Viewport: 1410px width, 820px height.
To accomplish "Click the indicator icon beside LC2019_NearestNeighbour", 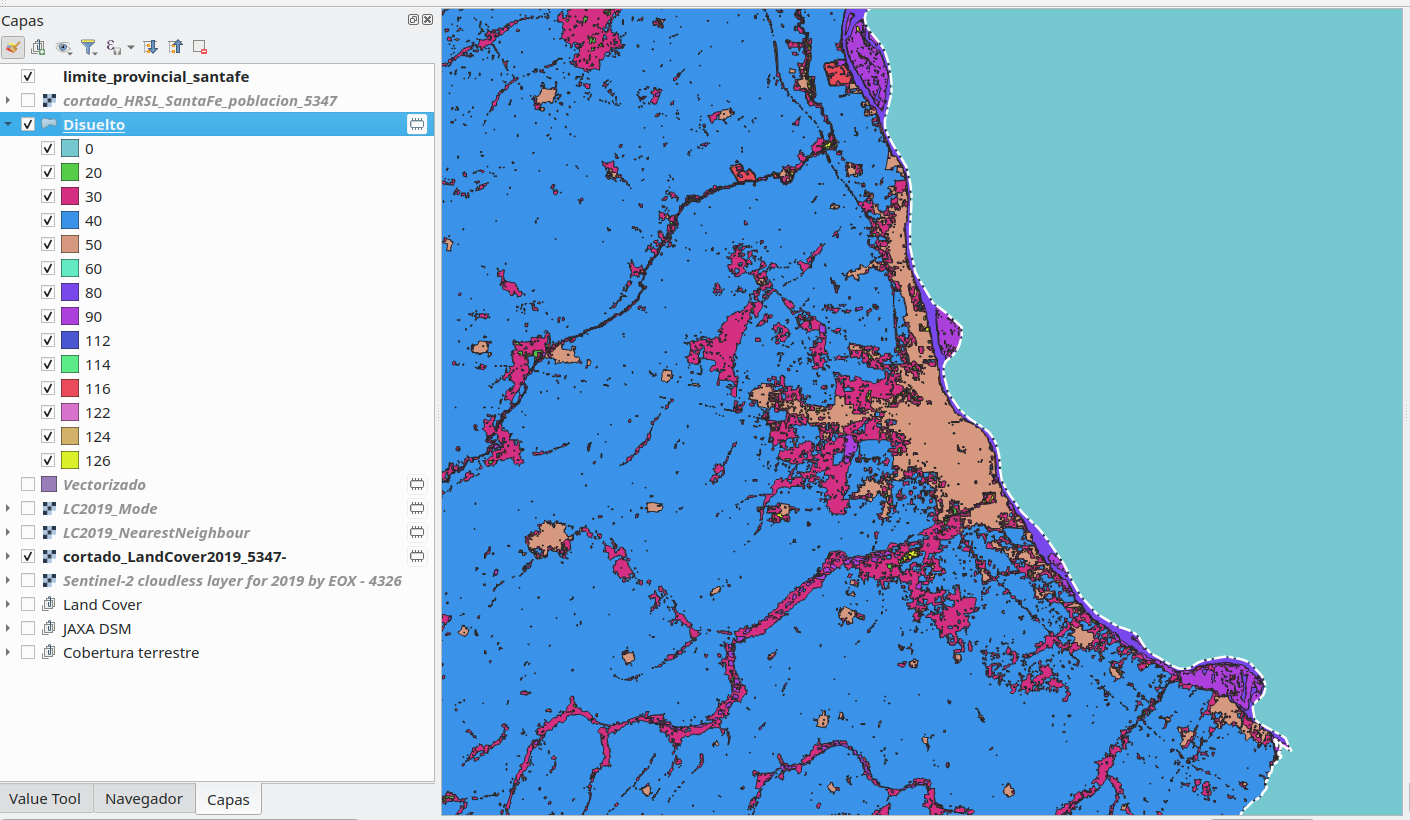I will point(417,532).
